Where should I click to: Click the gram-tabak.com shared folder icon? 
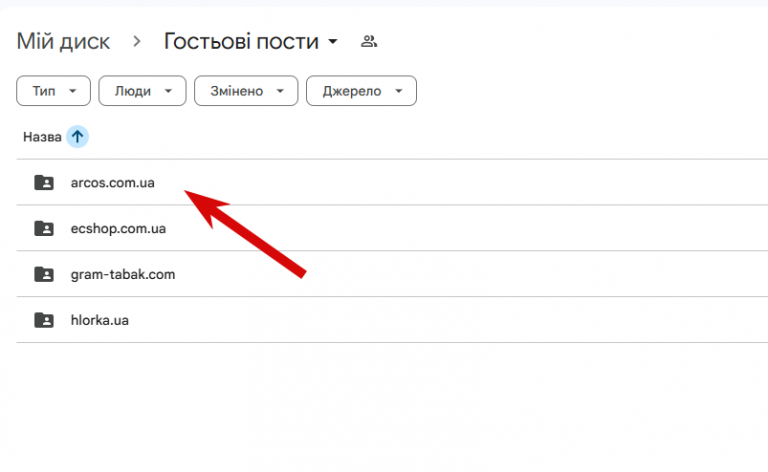click(x=44, y=274)
